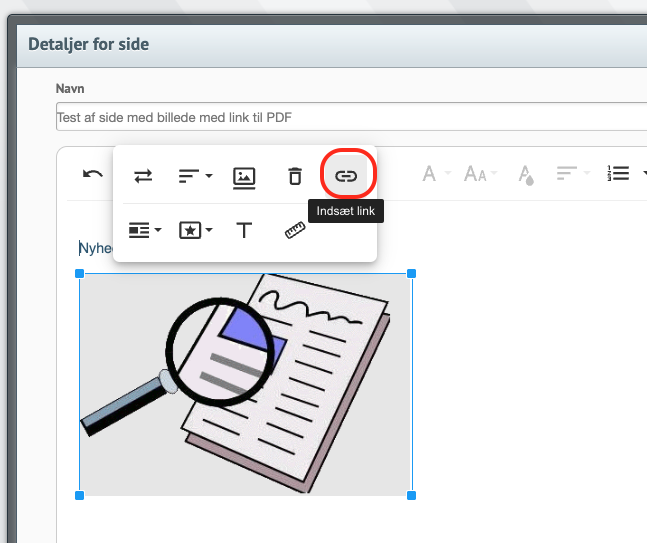
Task: Open the image display dropdown
Action: [145, 230]
